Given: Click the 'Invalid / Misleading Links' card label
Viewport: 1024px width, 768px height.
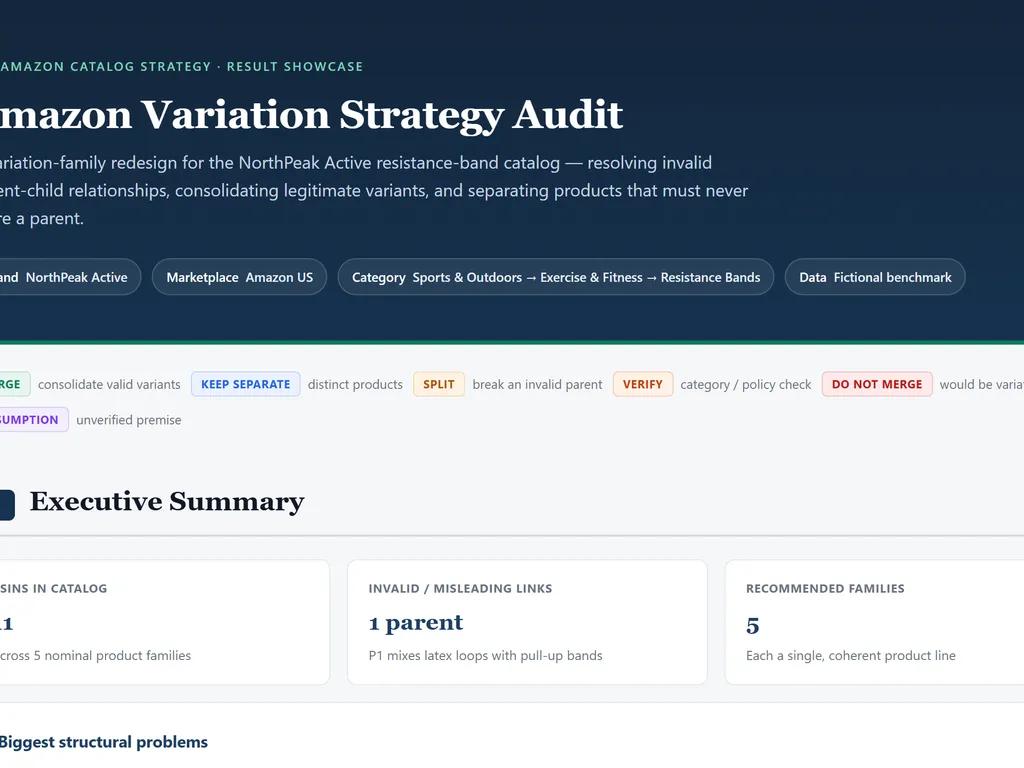Looking at the screenshot, I should (x=460, y=588).
